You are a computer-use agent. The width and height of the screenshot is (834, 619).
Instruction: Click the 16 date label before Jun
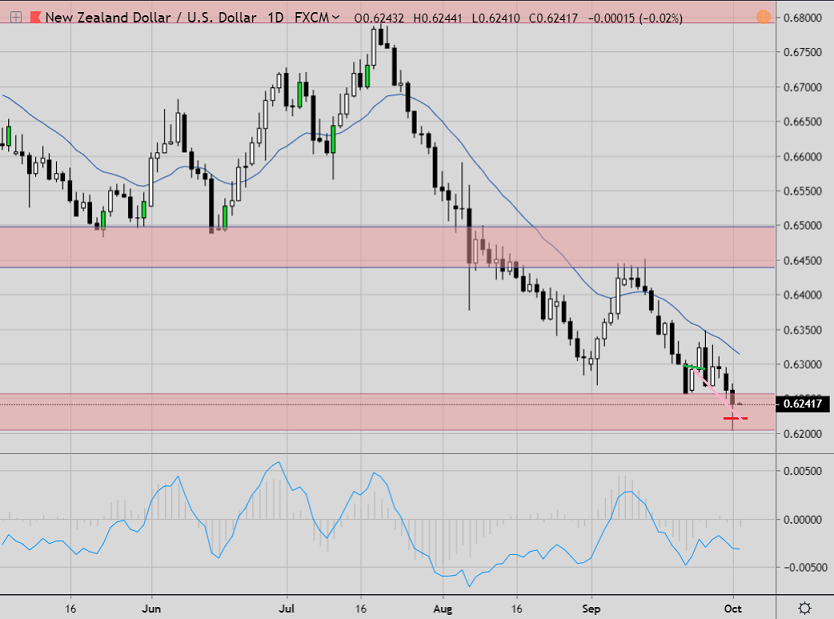click(x=71, y=609)
